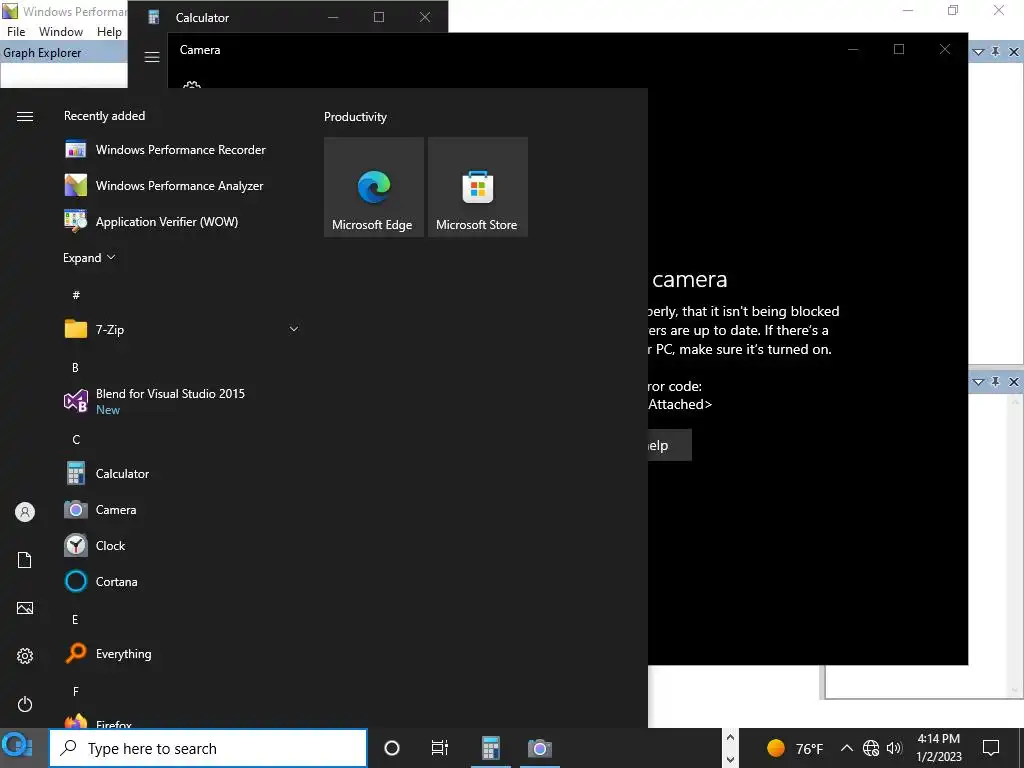Open Windows Performance Recorder from Recently added
Viewport: 1024px width, 768px height.
(181, 150)
